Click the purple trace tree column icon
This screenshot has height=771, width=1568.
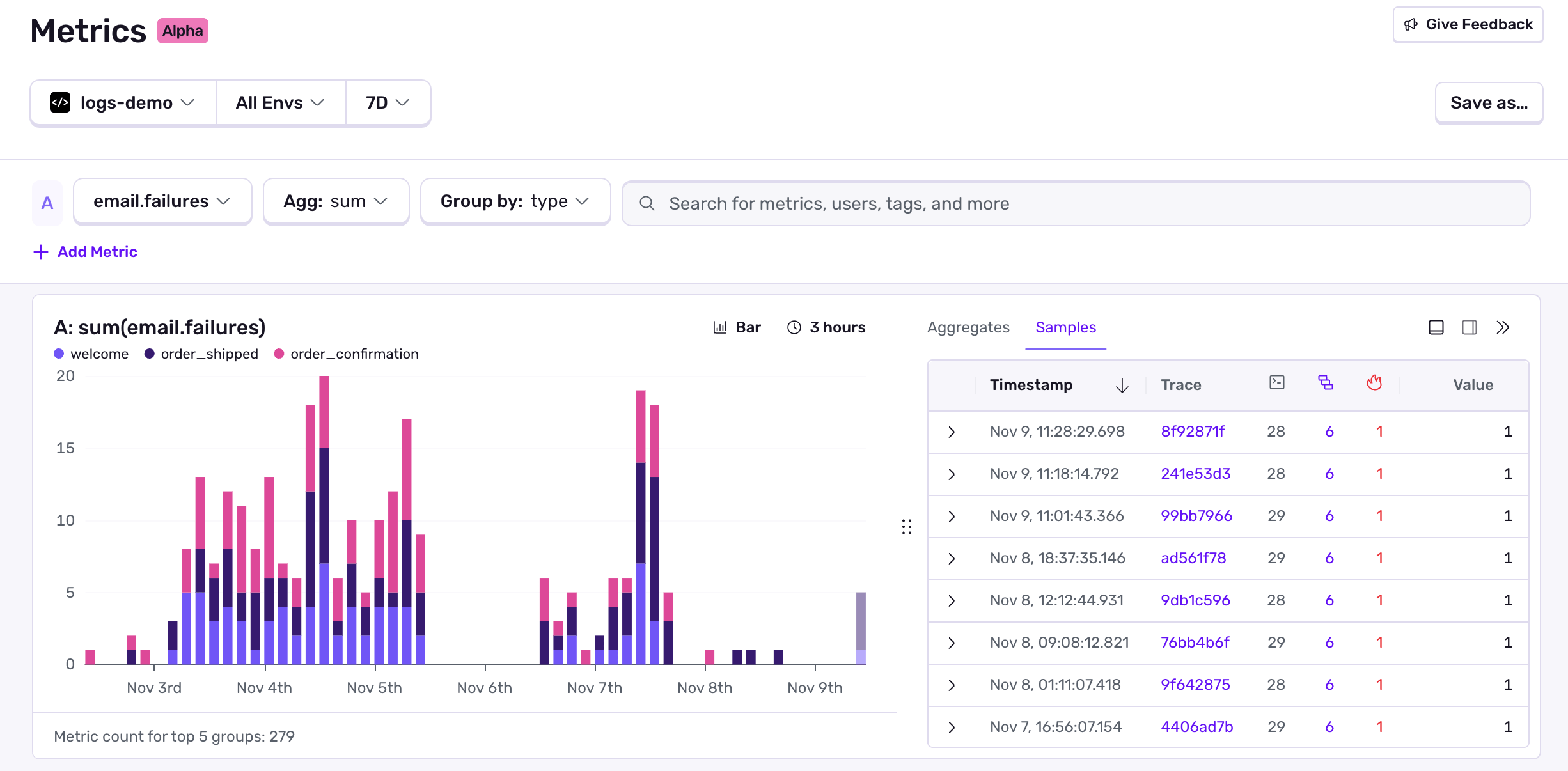click(1326, 382)
